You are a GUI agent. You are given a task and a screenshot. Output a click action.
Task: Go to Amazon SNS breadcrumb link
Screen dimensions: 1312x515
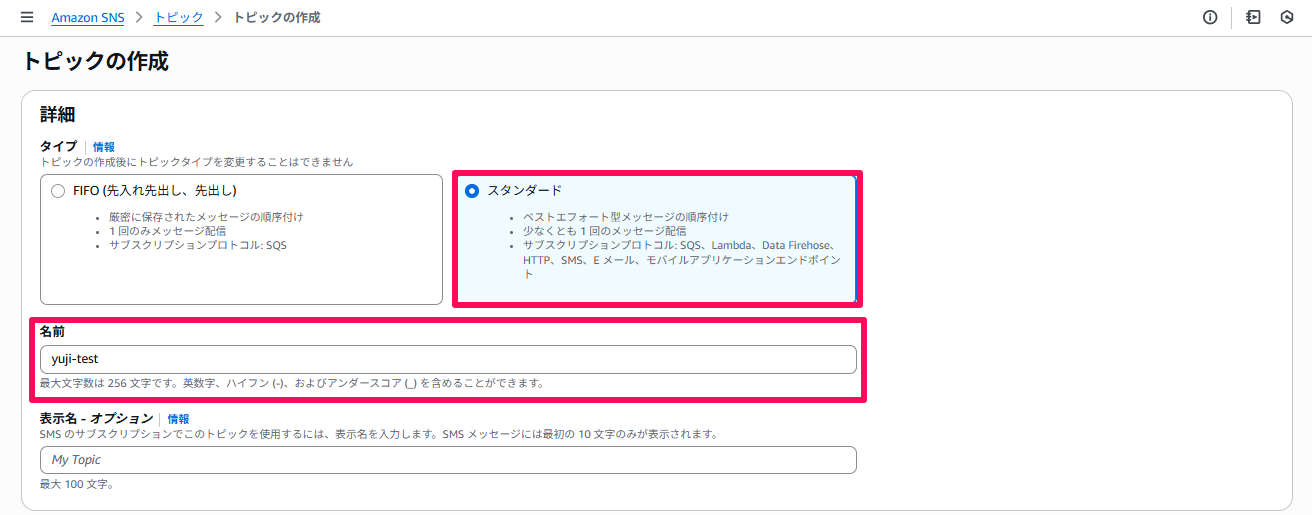point(88,18)
